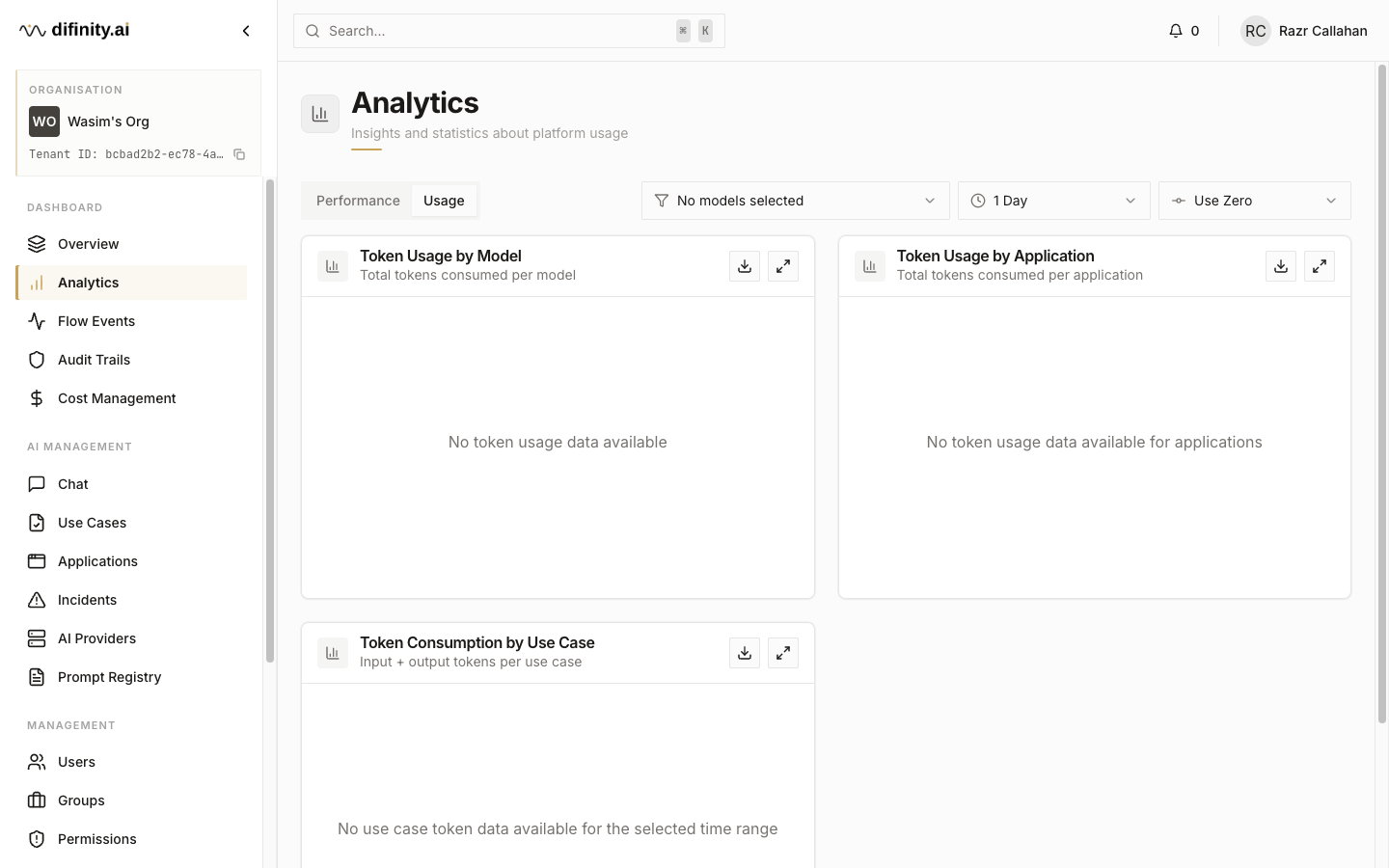Download Token Usage by Model chart
1389x868 pixels.
pyautogui.click(x=745, y=266)
